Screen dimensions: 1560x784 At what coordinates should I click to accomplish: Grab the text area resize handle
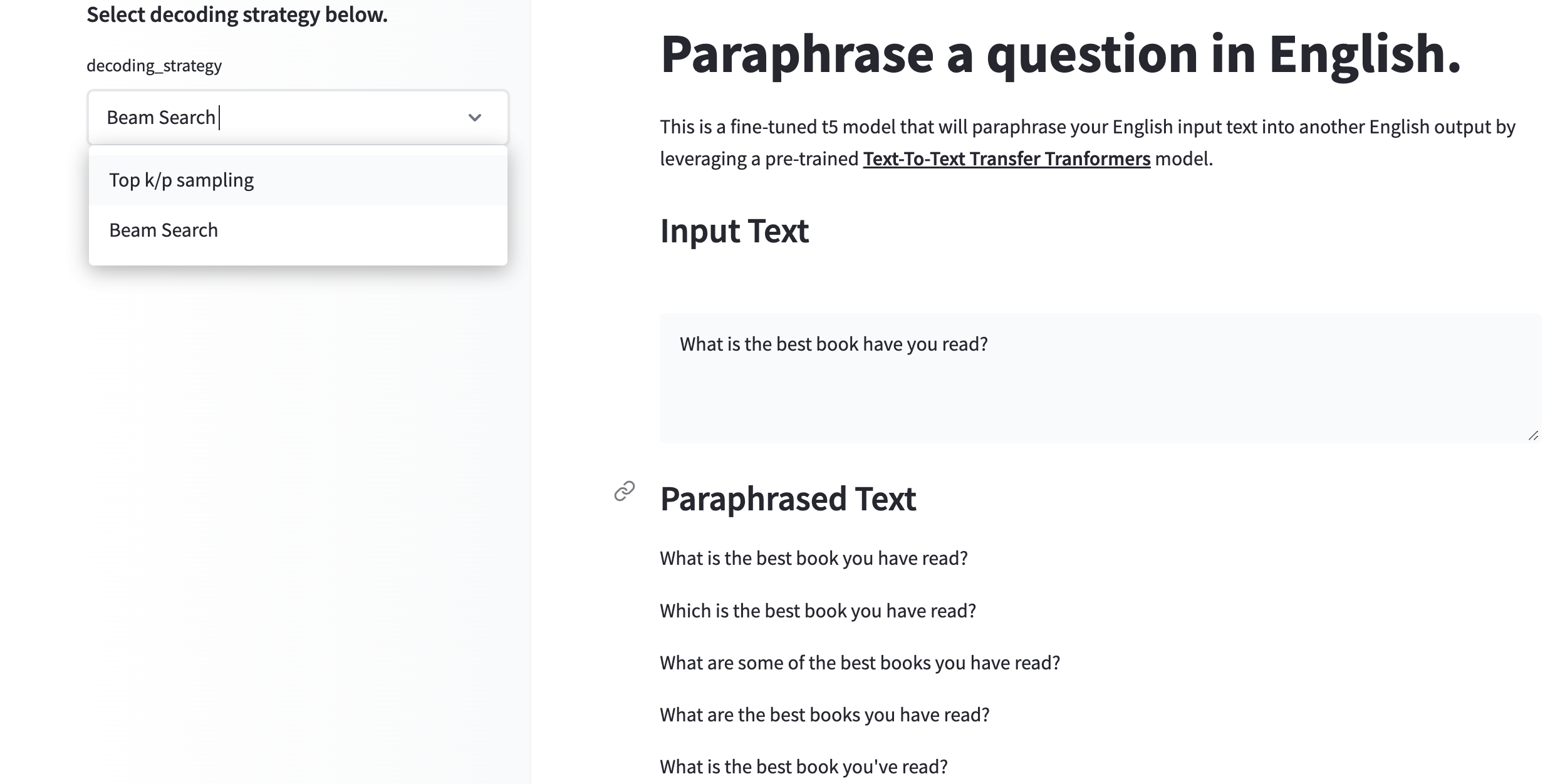pos(1533,435)
